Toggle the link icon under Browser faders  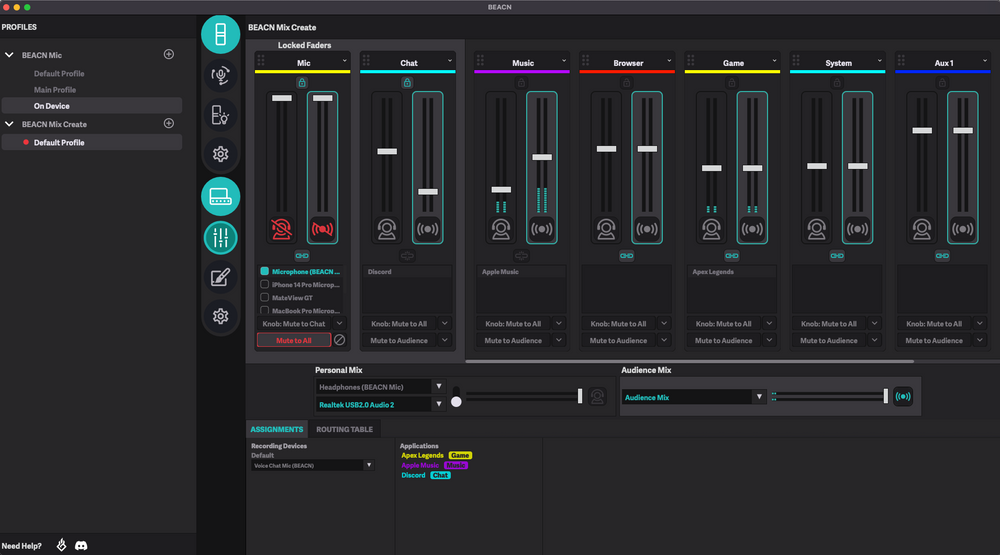(626, 256)
